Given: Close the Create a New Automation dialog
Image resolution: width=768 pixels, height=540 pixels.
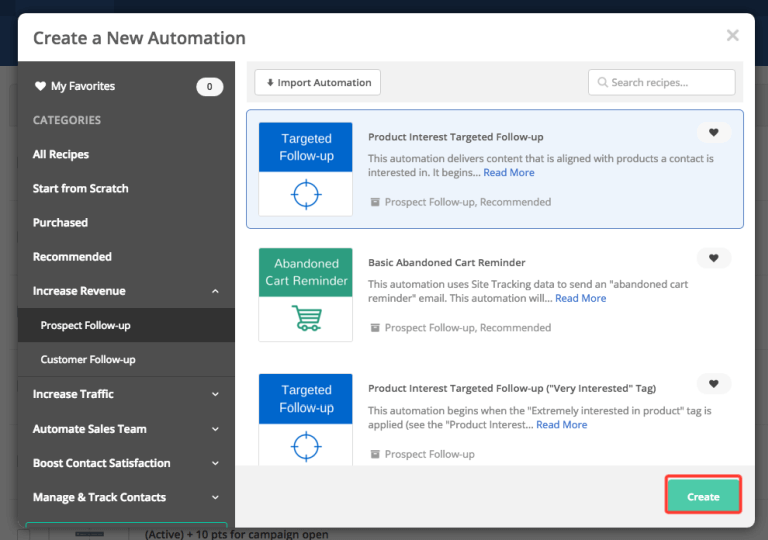Looking at the screenshot, I should pos(732,36).
